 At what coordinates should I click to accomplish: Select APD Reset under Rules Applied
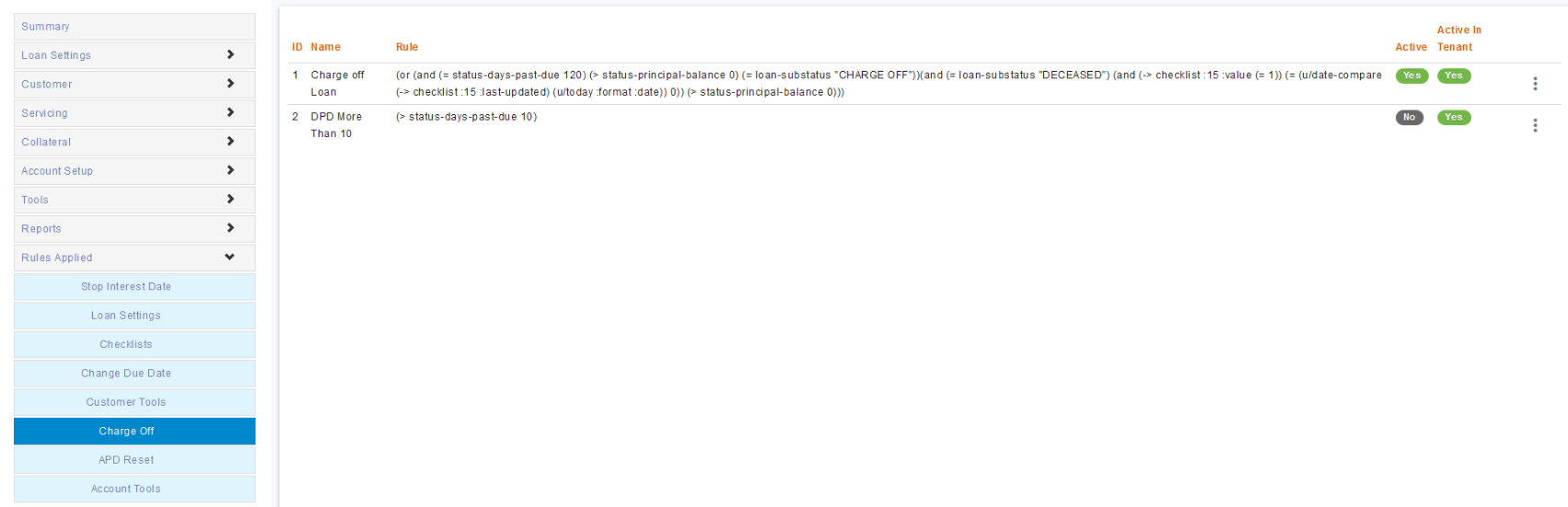[x=134, y=460]
